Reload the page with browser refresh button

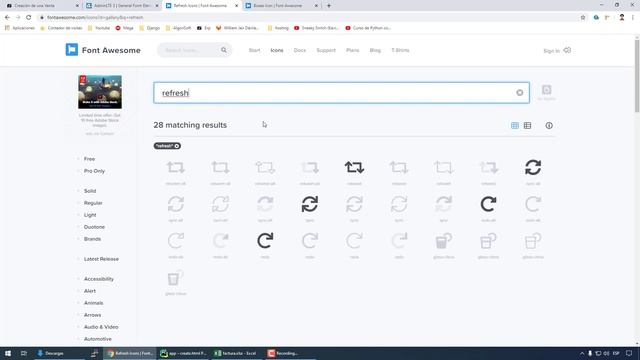29,17
